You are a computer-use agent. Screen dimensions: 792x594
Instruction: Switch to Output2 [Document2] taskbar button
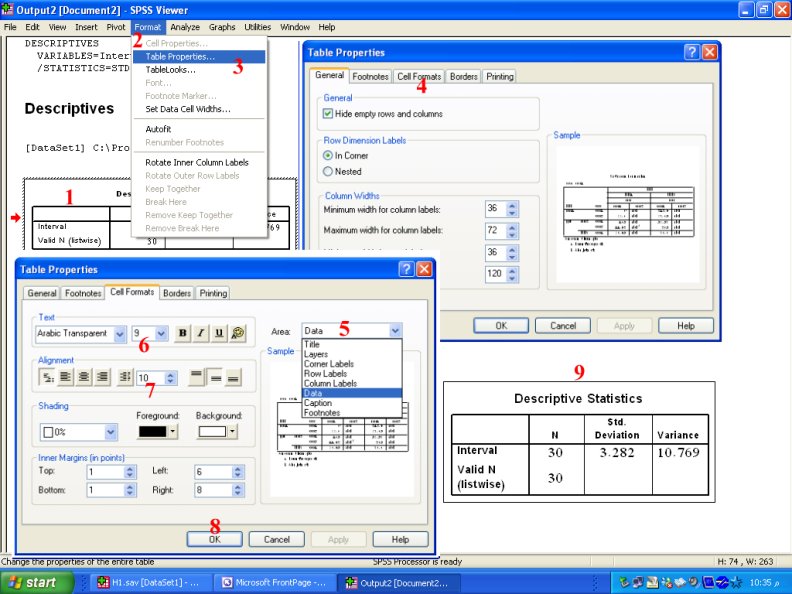[399, 582]
